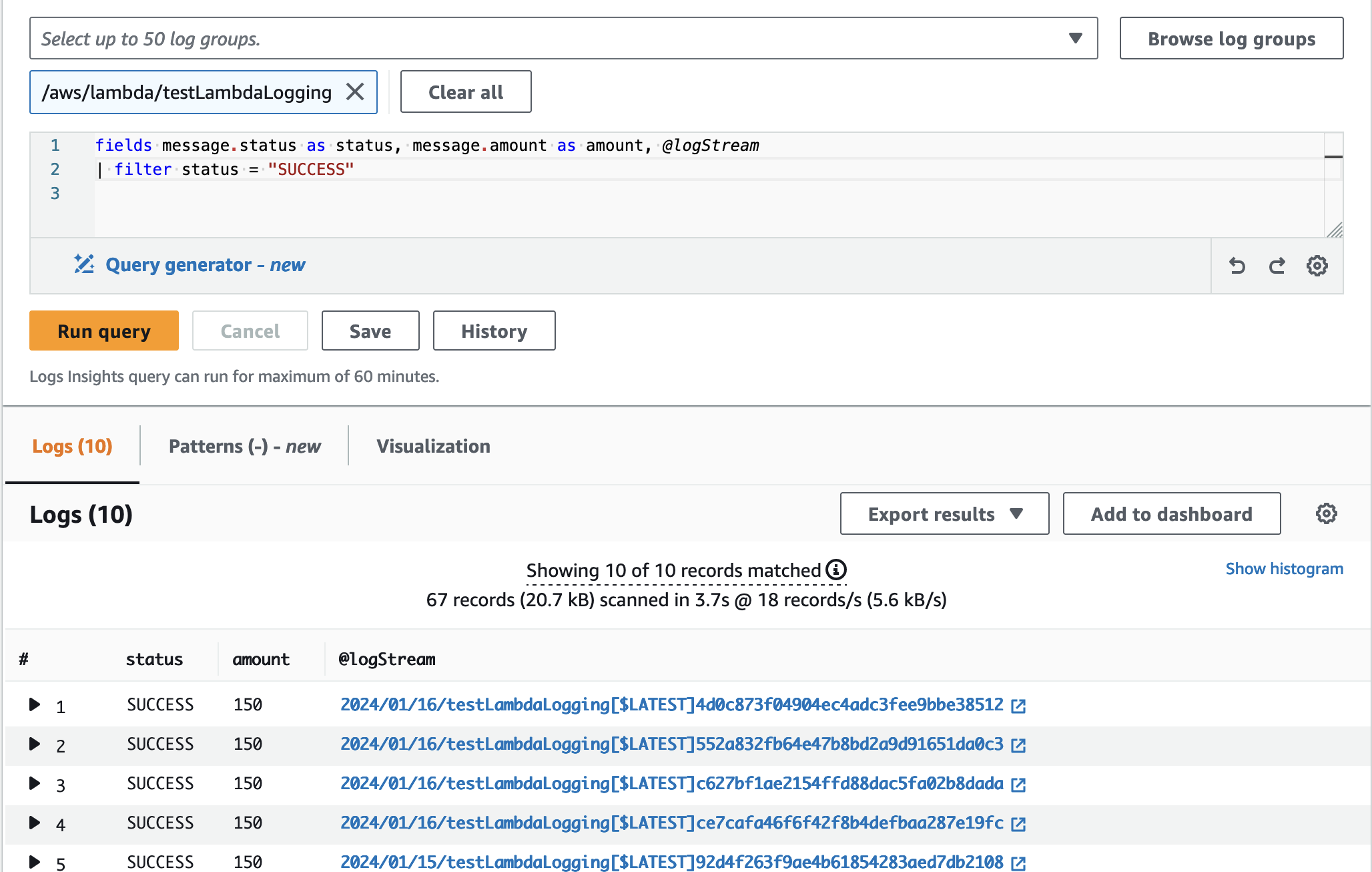Open external link icon for log stream row 2

(1018, 745)
